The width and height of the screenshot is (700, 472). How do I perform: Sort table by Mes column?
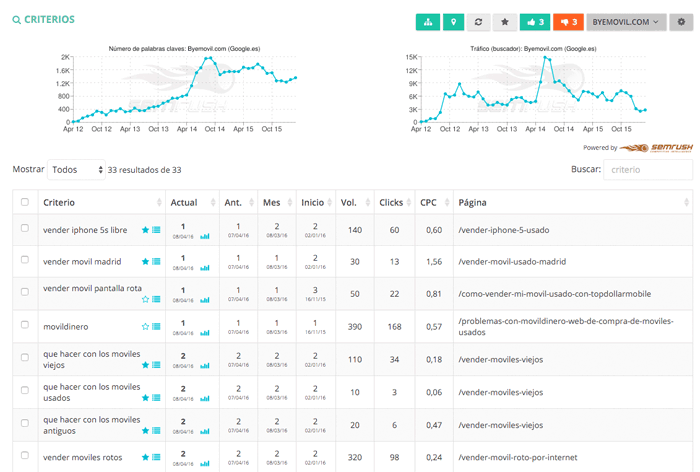pos(277,202)
